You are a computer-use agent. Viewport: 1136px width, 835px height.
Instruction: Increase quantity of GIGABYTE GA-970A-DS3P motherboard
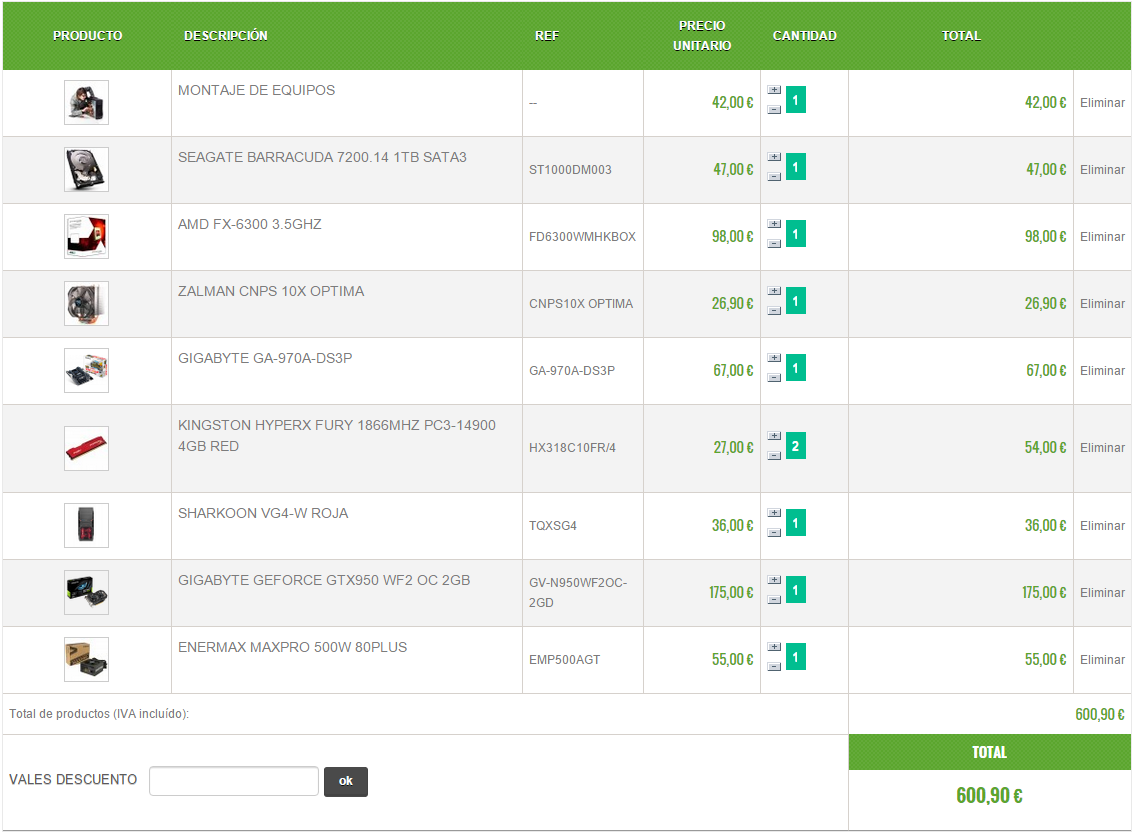tap(774, 358)
